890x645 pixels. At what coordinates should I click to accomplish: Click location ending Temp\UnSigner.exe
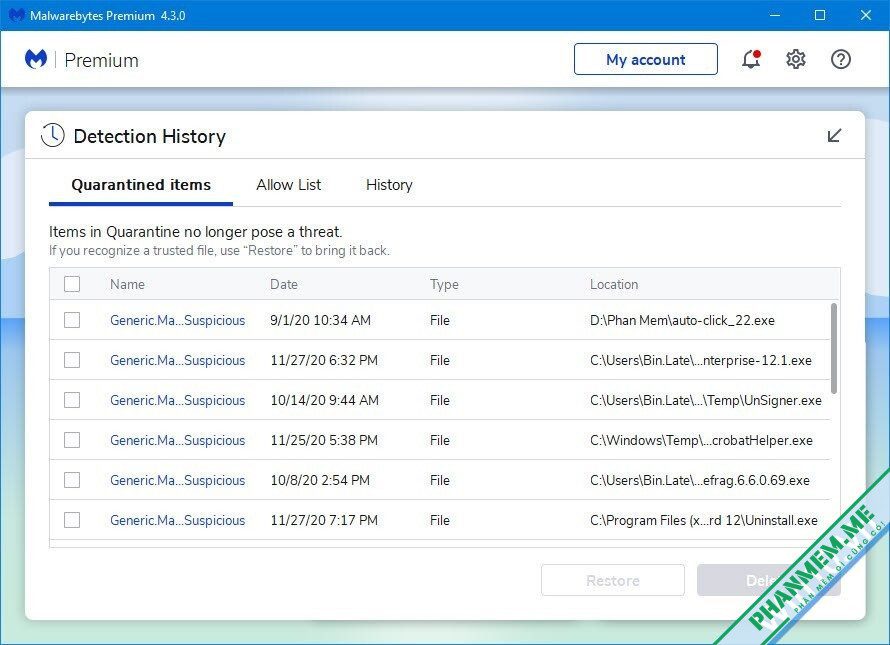706,400
